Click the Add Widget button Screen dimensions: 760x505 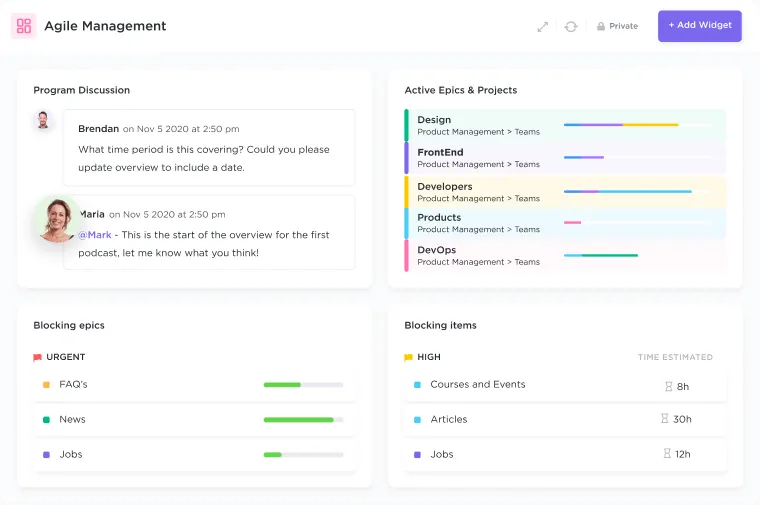699,26
